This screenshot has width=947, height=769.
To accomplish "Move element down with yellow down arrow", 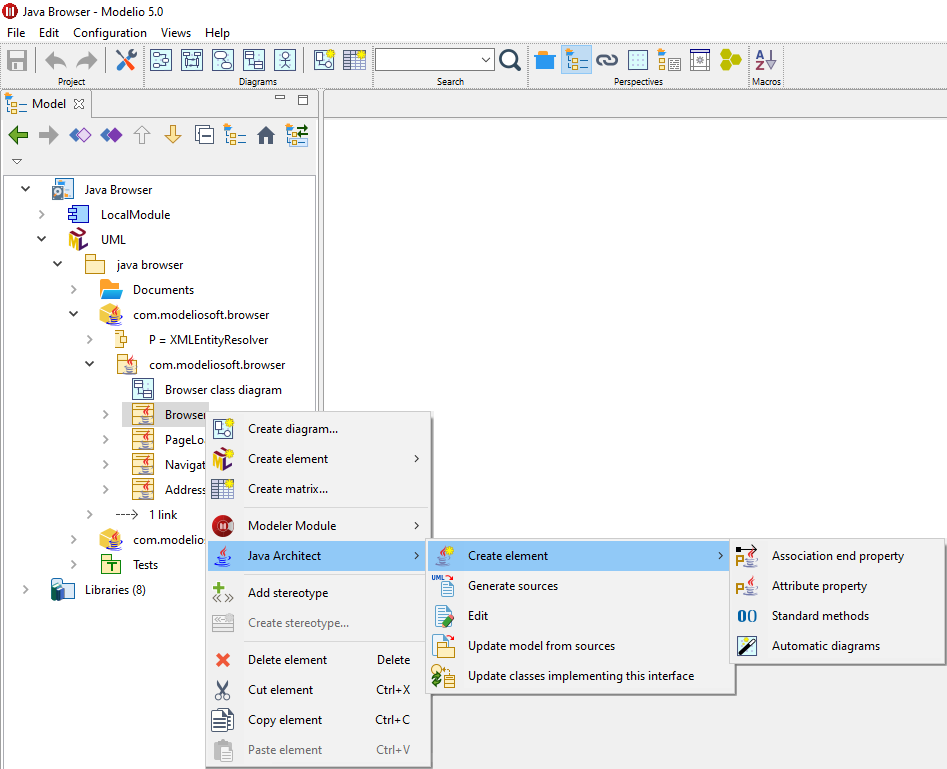I will pos(173,135).
